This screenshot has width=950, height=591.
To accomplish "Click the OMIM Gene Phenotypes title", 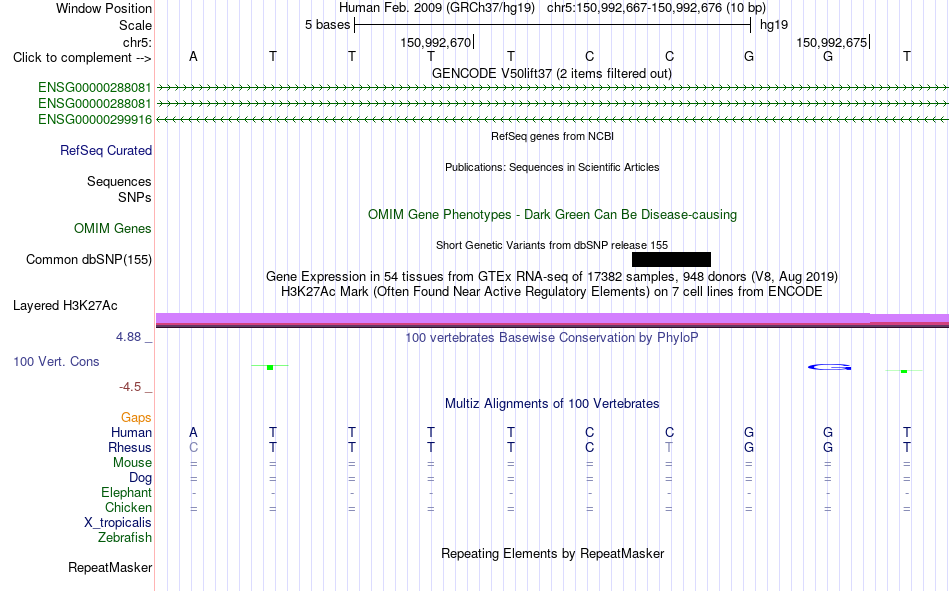I will click(552, 215).
